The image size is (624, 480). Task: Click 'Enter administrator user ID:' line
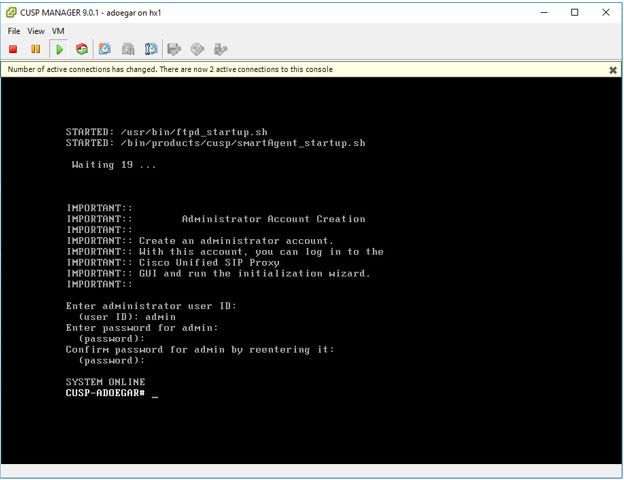[151, 306]
